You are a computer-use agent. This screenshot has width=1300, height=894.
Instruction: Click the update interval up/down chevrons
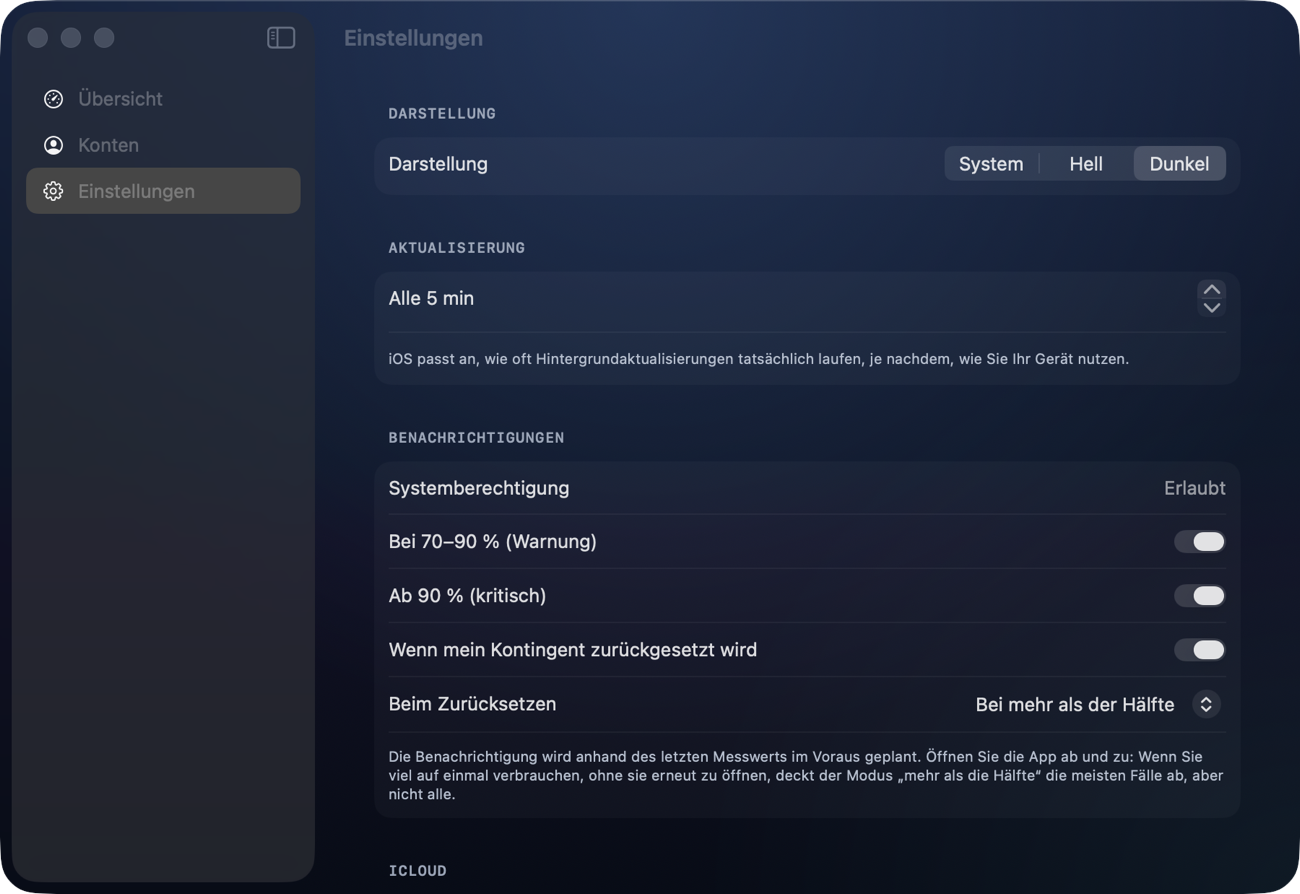point(1212,298)
